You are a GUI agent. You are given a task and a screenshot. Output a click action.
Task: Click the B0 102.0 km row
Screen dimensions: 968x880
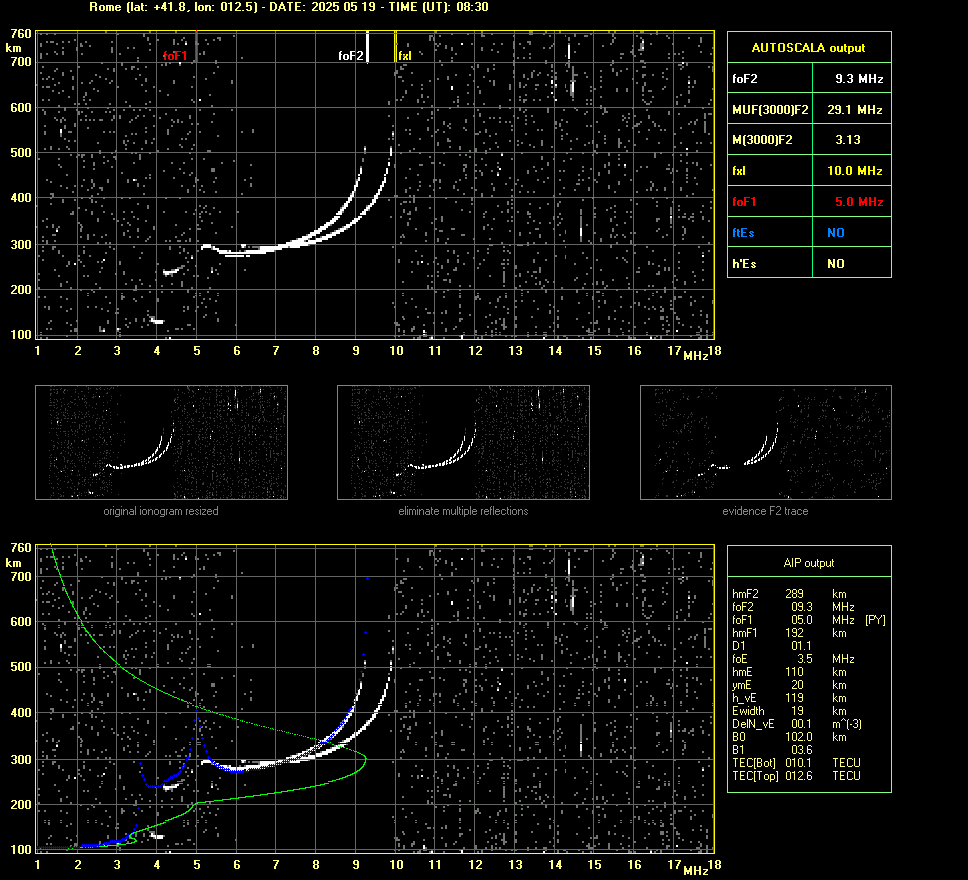(x=789, y=737)
